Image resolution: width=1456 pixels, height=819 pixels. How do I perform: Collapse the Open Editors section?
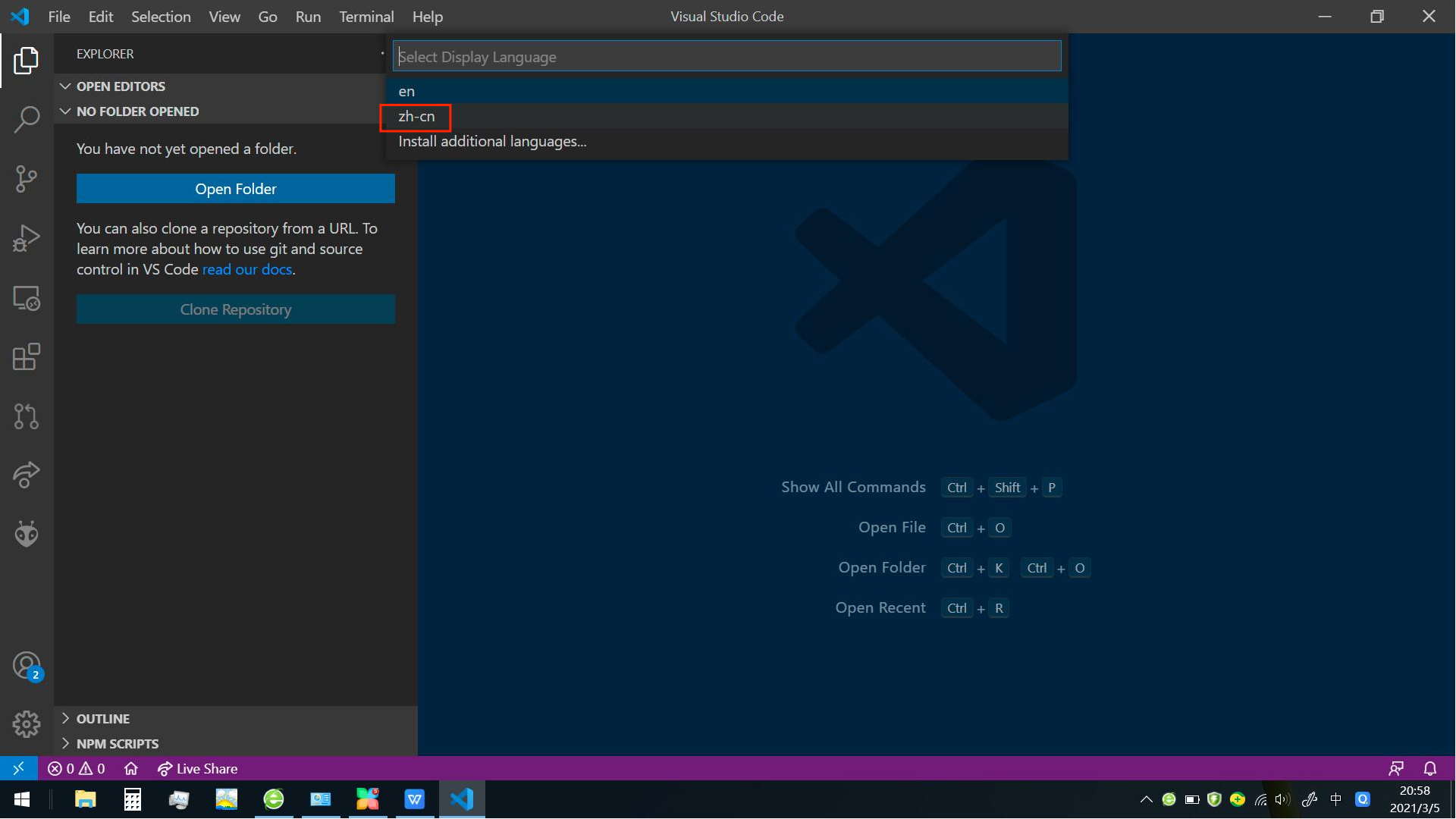point(121,86)
